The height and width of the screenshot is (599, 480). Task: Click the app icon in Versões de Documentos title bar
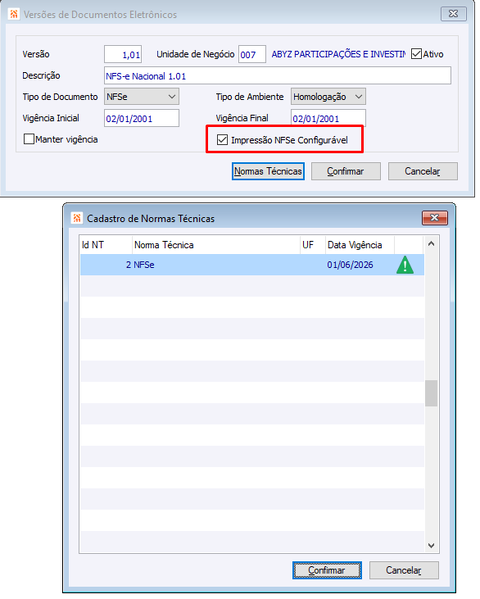[14, 14]
